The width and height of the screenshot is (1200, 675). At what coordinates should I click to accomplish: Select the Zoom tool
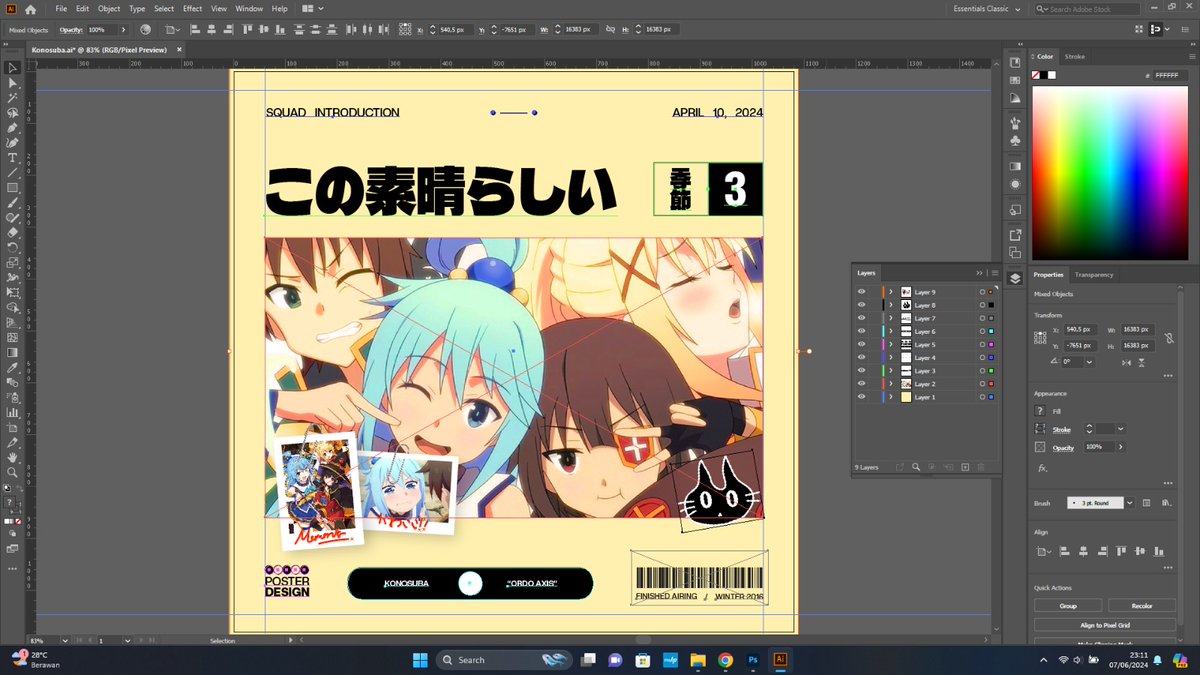tap(13, 472)
